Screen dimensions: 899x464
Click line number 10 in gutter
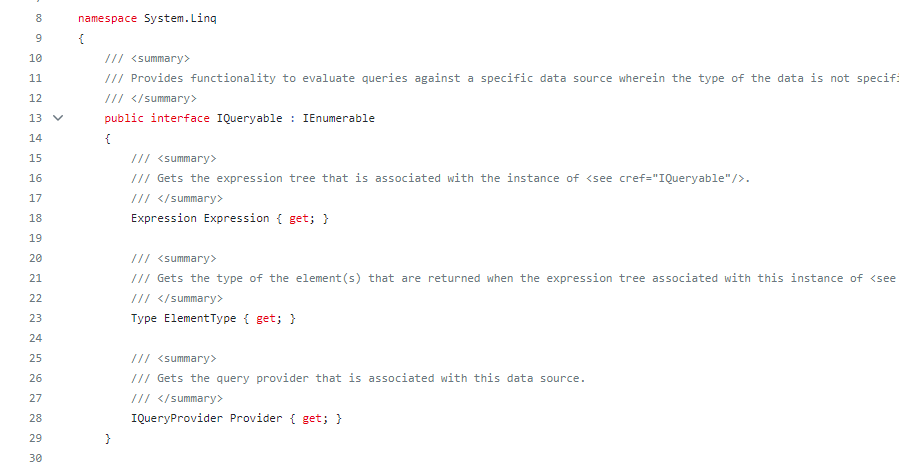coord(36,58)
